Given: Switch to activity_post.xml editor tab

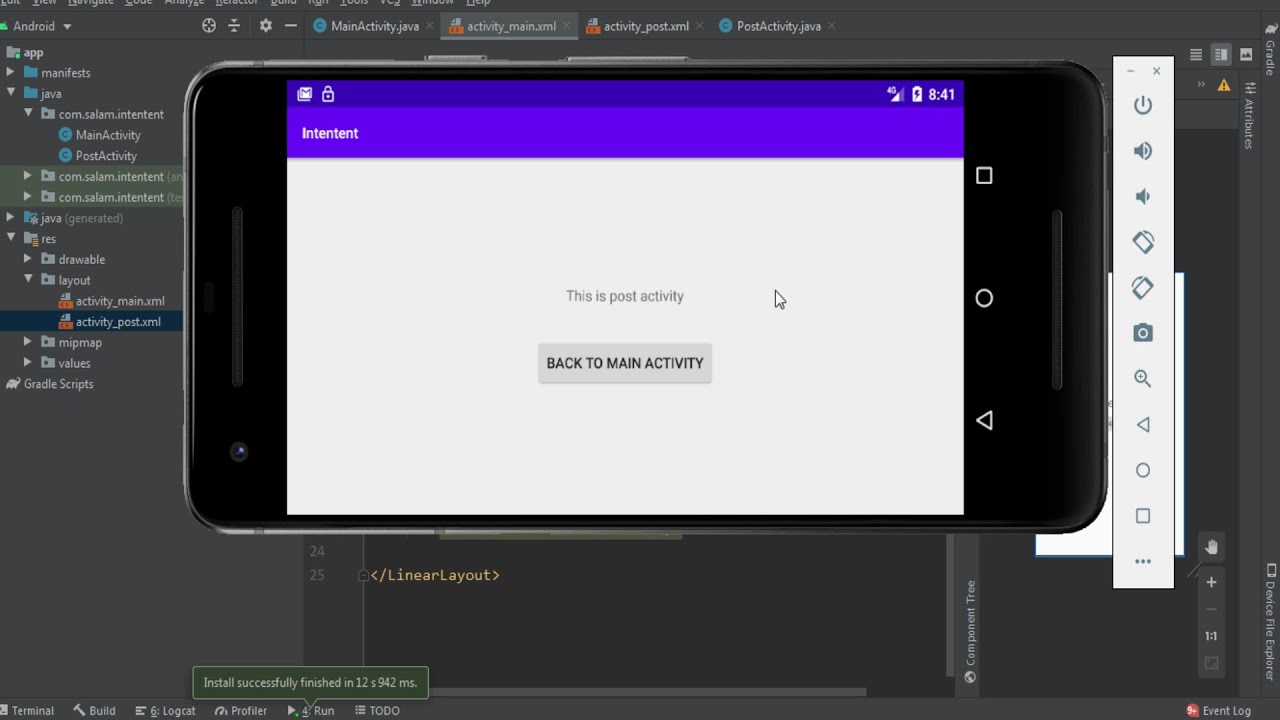Looking at the screenshot, I should pyautogui.click(x=645, y=26).
